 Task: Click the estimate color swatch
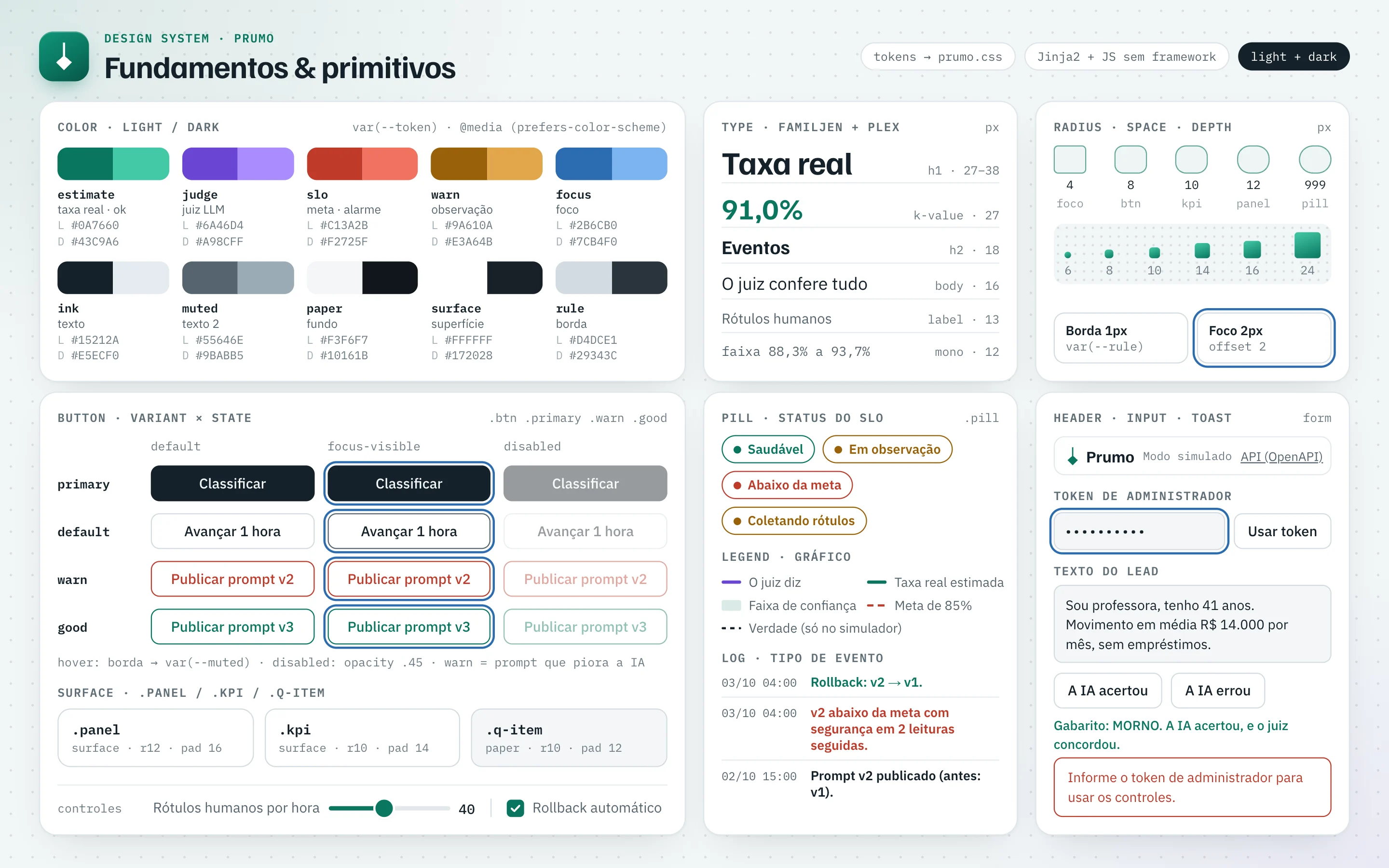point(113,163)
